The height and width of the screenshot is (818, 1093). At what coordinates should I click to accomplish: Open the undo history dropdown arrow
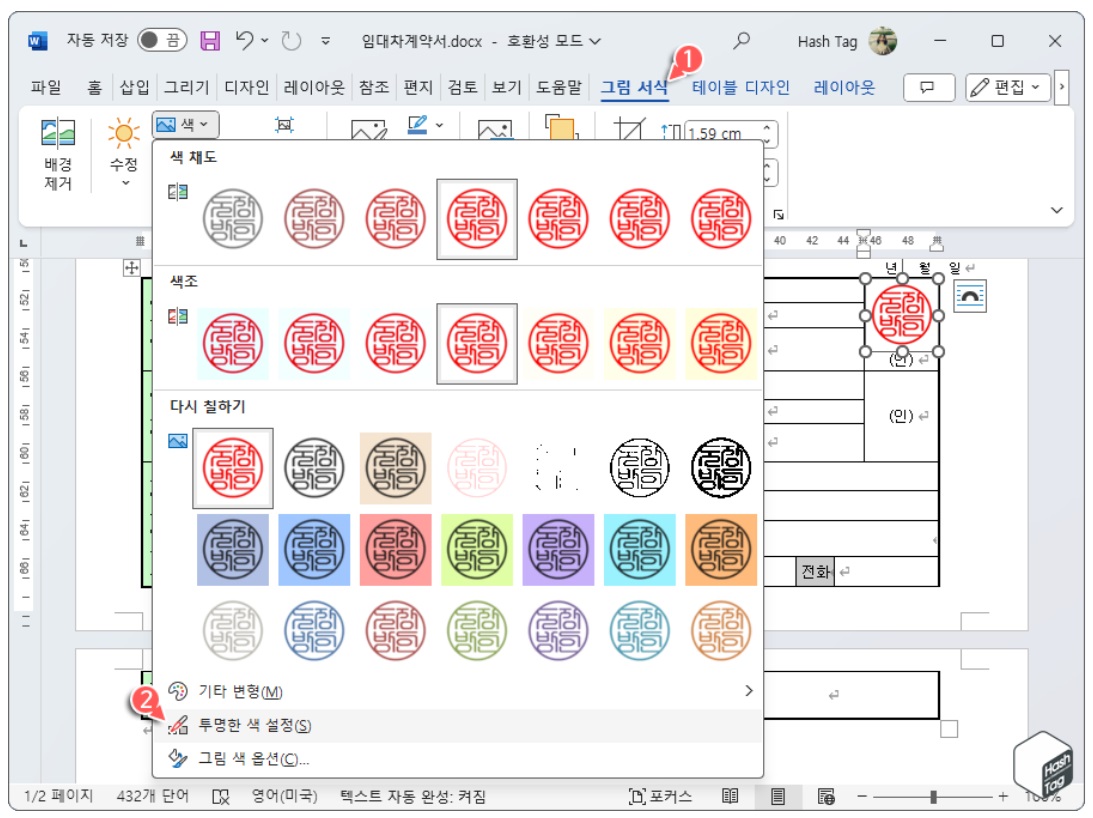[265, 40]
